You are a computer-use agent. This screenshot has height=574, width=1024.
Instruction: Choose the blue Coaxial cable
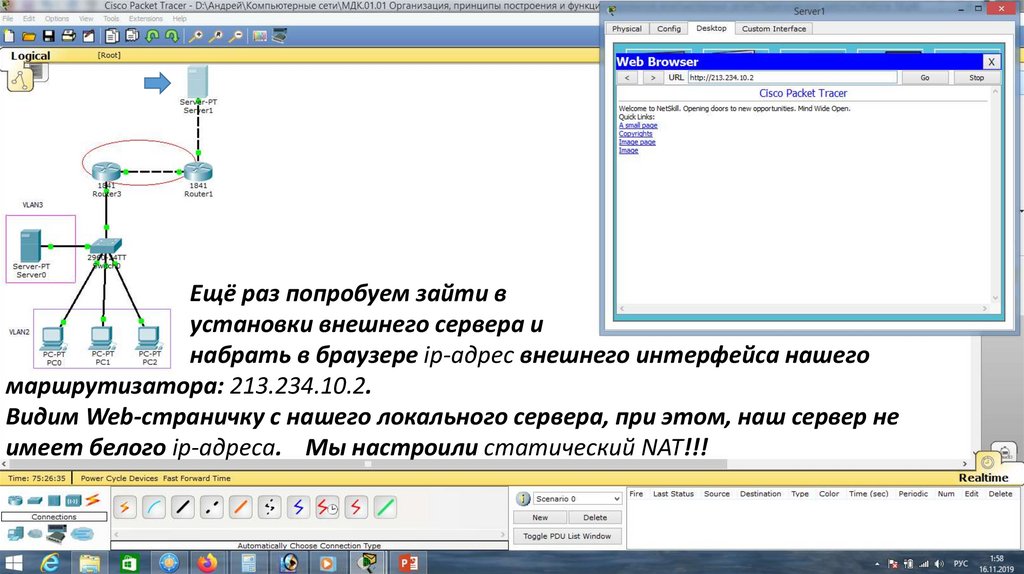pos(298,507)
